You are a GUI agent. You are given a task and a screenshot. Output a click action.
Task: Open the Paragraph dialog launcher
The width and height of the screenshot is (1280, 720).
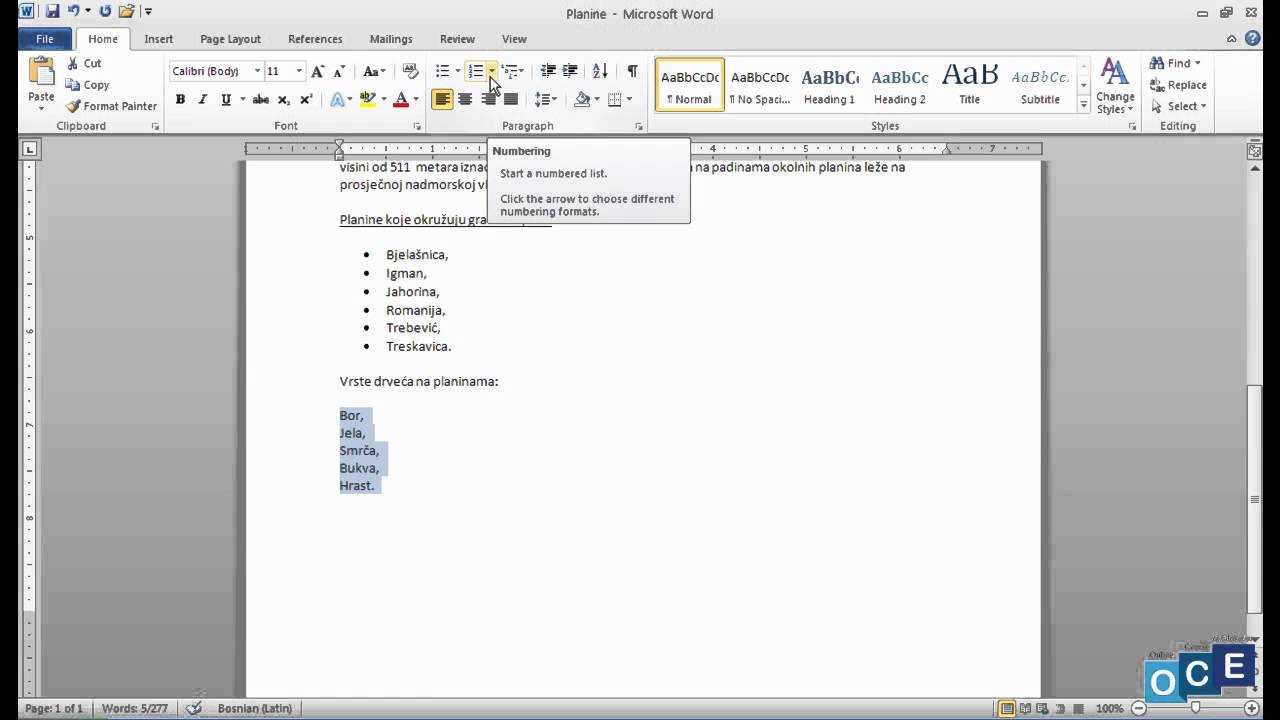pyautogui.click(x=638, y=127)
